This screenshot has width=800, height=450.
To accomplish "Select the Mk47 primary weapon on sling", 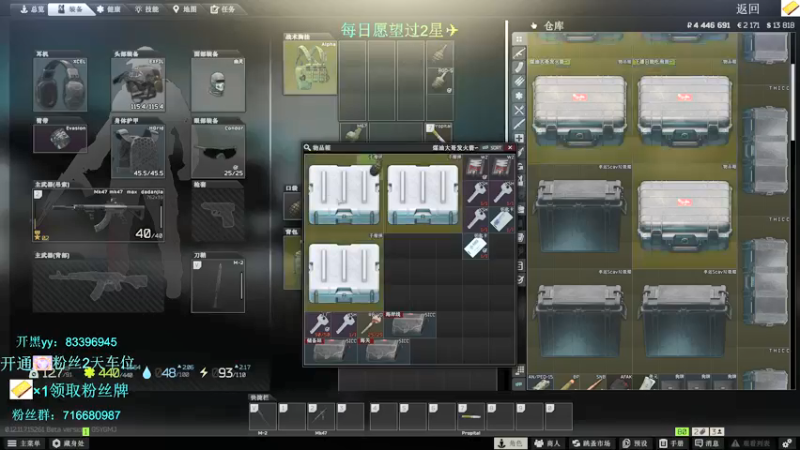I will click(98, 215).
